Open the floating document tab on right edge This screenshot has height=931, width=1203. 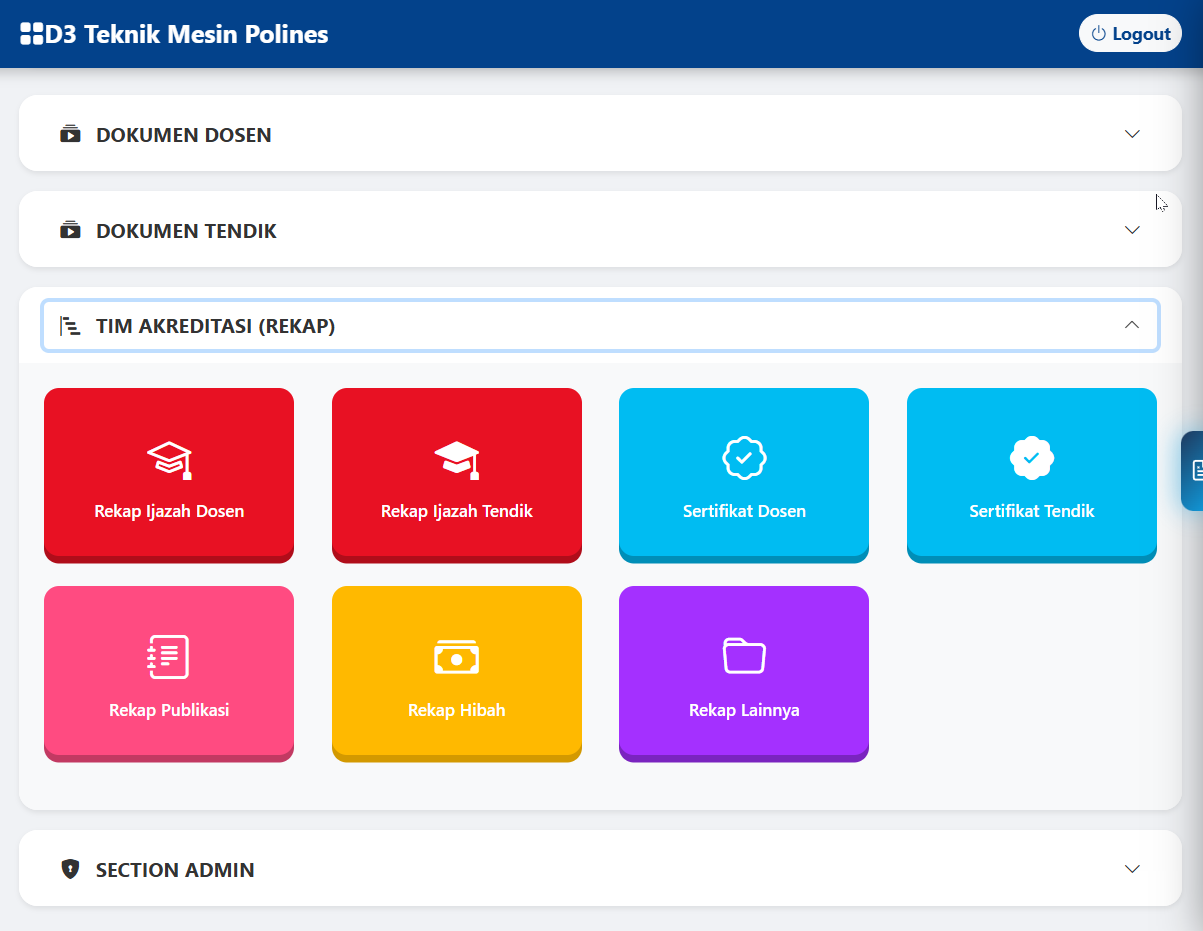tap(1196, 471)
